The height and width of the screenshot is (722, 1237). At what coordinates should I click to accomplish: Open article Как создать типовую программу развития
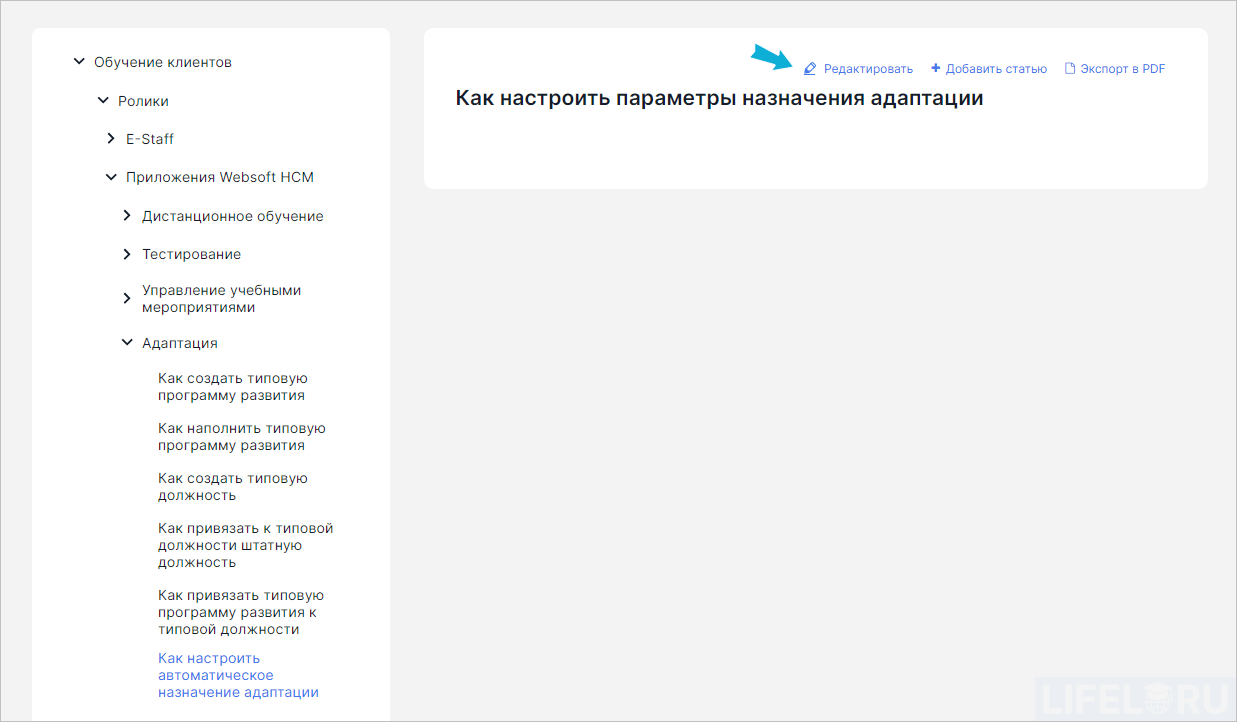[x=233, y=386]
